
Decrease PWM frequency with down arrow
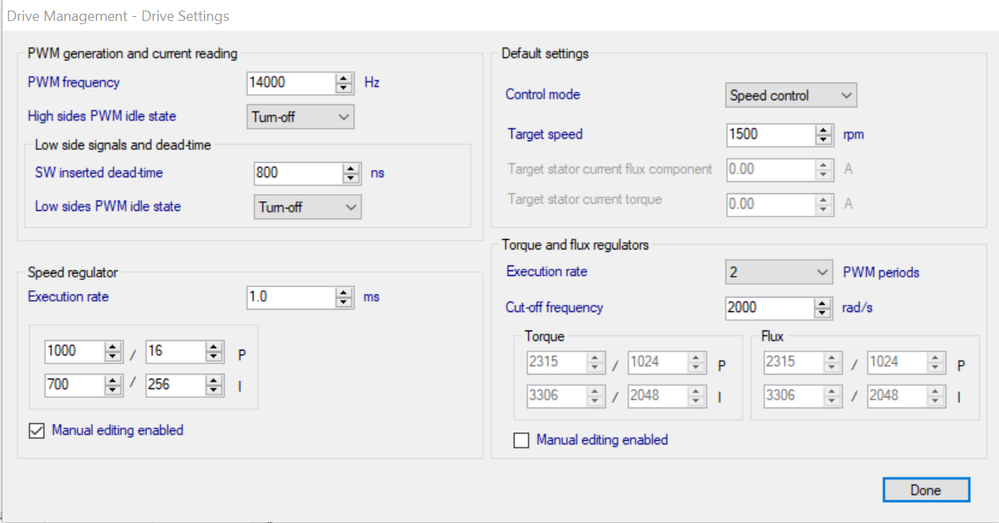[x=344, y=88]
